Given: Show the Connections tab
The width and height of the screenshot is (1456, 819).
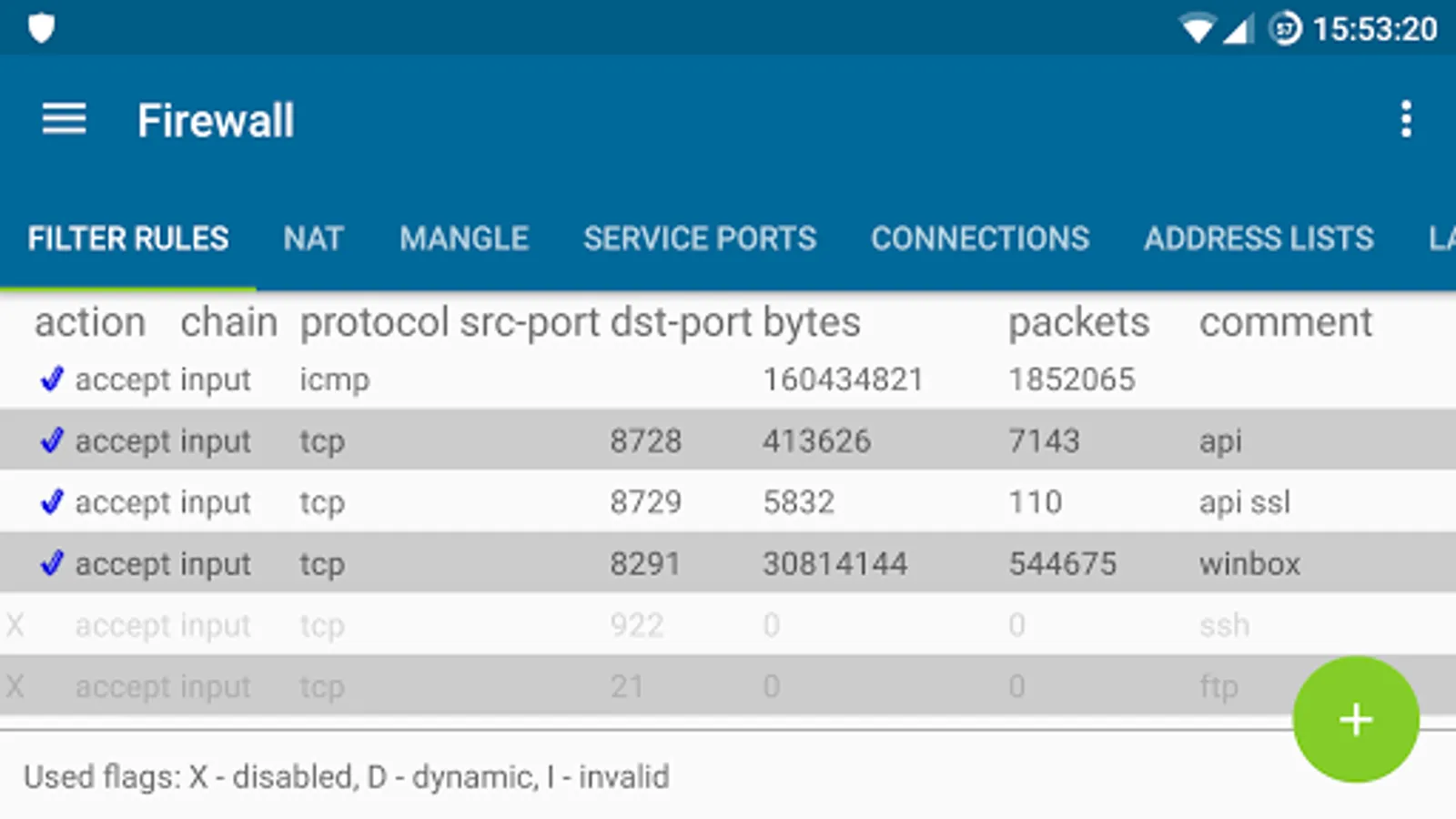Looking at the screenshot, I should (x=980, y=238).
